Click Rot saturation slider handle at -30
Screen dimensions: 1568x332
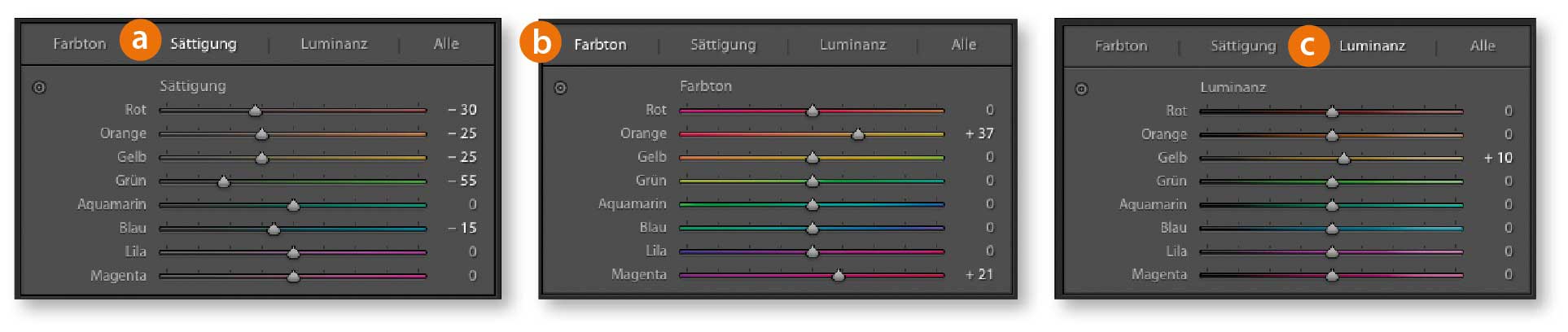[255, 111]
